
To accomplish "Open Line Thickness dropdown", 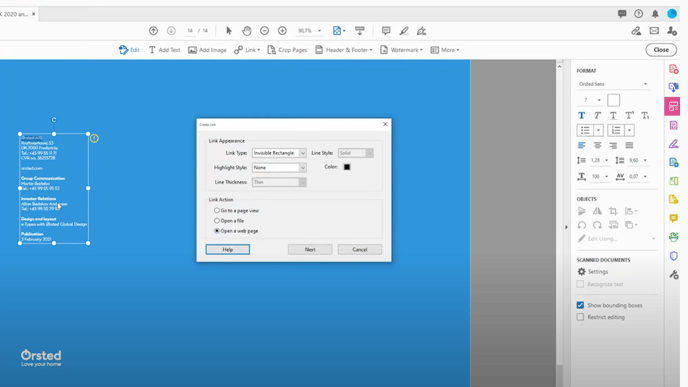I will tap(279, 182).
